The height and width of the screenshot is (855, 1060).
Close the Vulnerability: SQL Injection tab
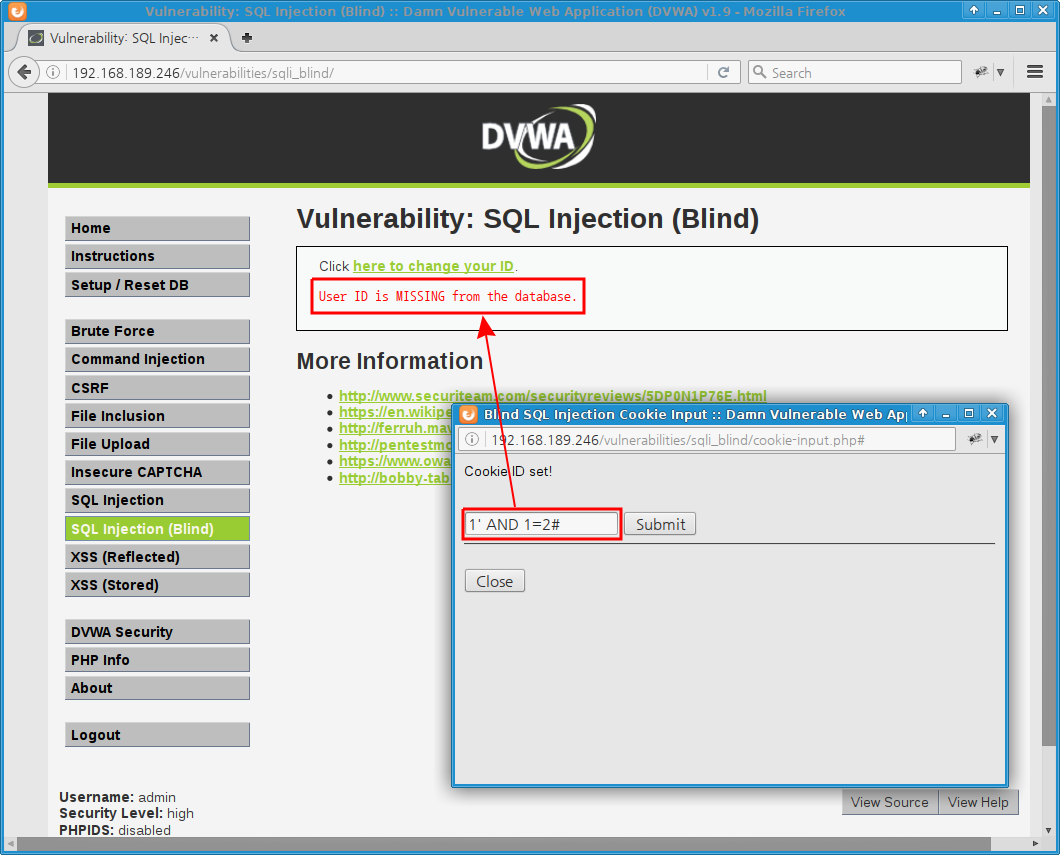(214, 38)
